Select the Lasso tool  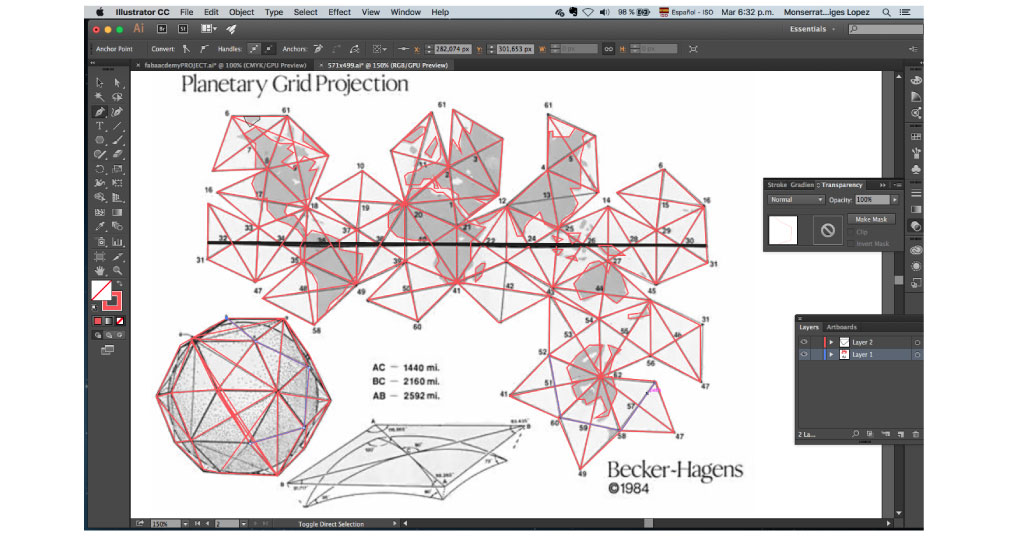[117, 97]
